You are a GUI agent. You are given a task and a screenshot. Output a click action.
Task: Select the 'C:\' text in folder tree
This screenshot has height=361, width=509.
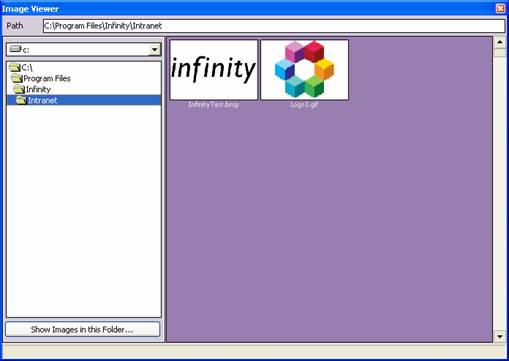click(27, 68)
